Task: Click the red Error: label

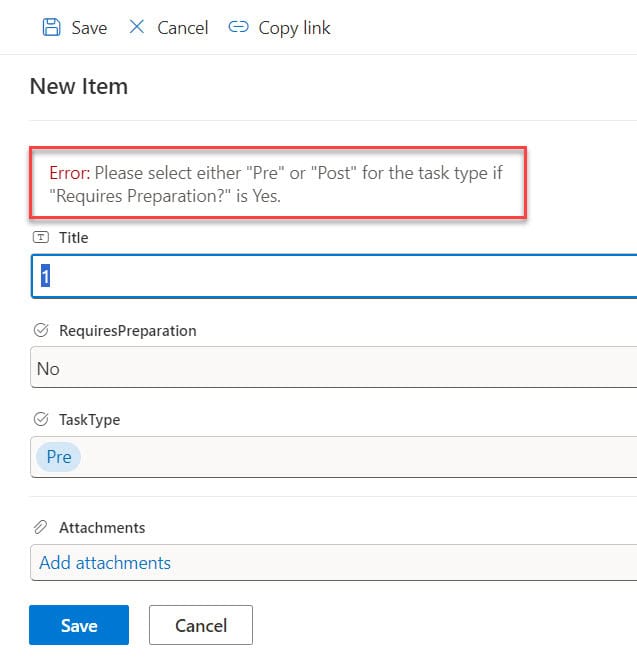Action: pyautogui.click(x=69, y=173)
